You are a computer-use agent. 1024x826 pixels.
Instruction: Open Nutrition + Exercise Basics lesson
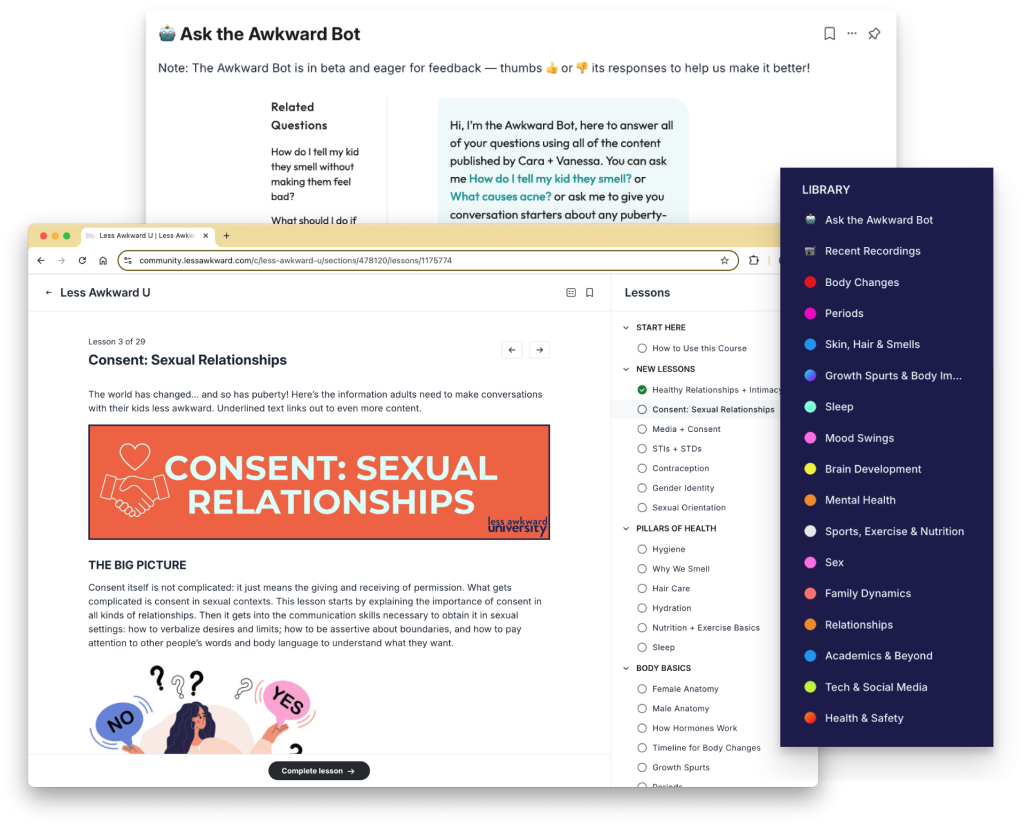pyautogui.click(x=705, y=627)
